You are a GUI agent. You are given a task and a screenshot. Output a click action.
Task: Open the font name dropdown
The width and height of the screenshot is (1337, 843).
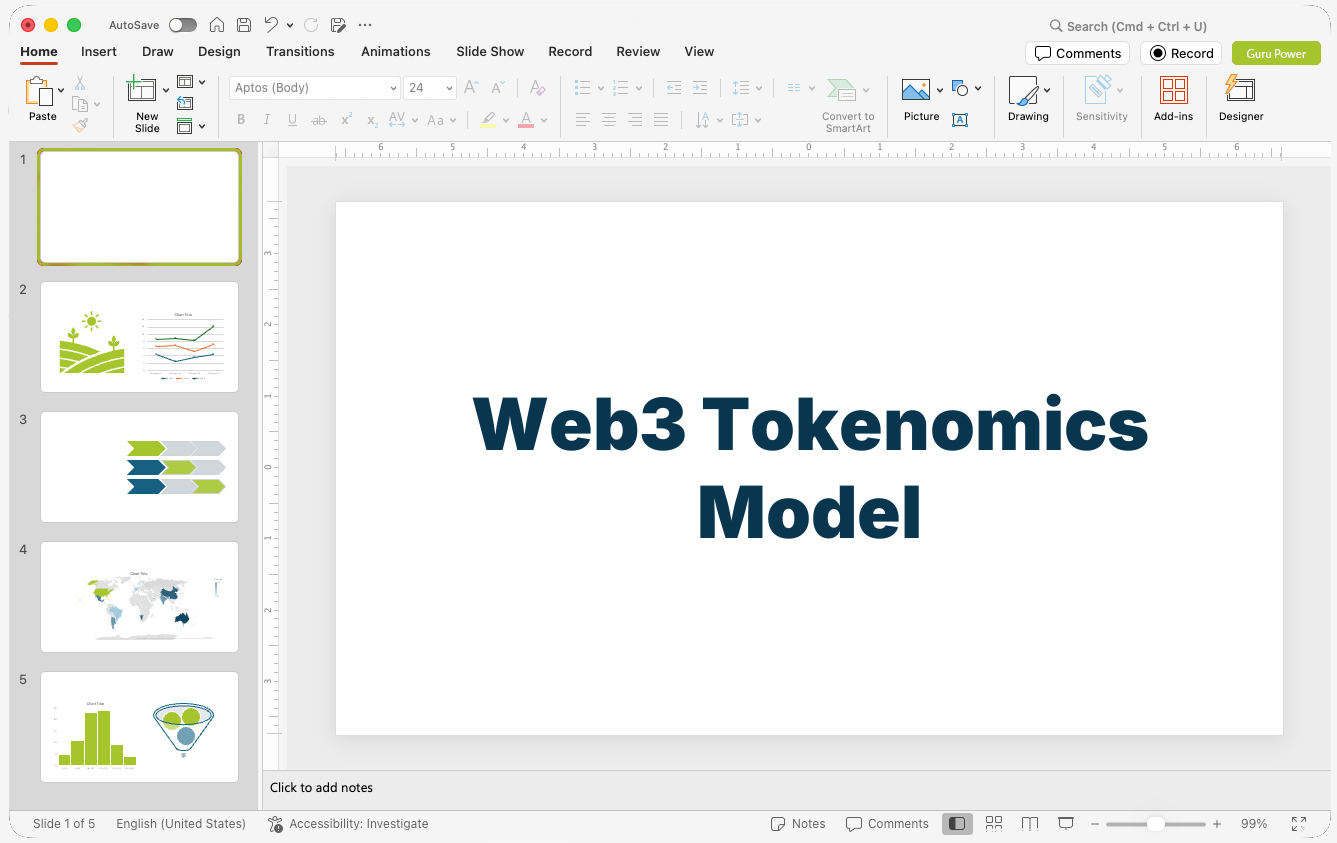393,88
